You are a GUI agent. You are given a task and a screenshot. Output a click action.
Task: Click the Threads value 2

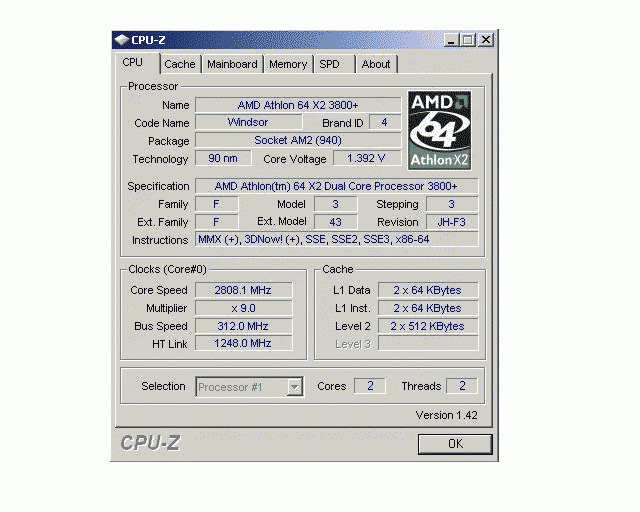click(462, 386)
